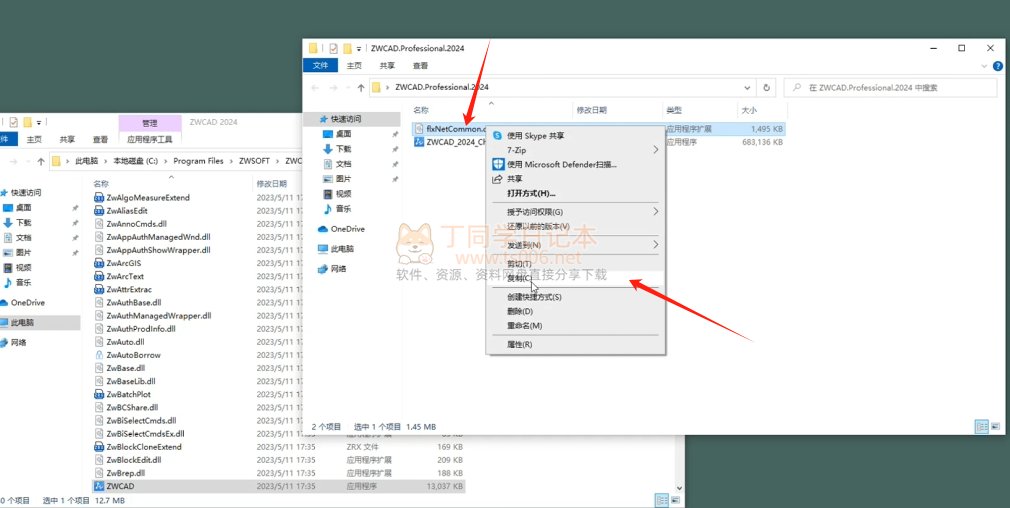The image size is (1010, 508).
Task: Open the 查看 tab in ZWCAD.Professional.2024 window
Action: click(421, 66)
